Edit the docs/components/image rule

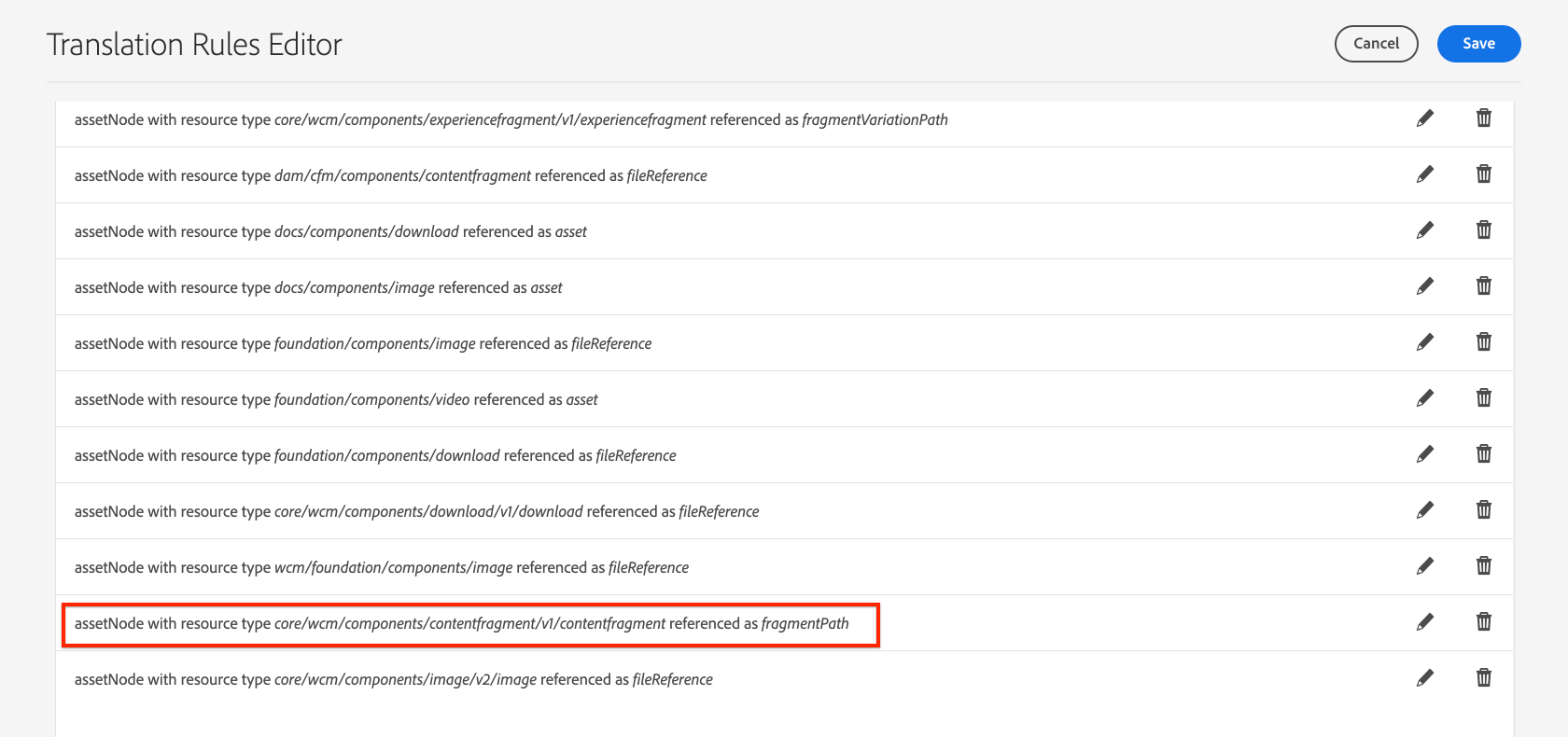(x=1425, y=286)
